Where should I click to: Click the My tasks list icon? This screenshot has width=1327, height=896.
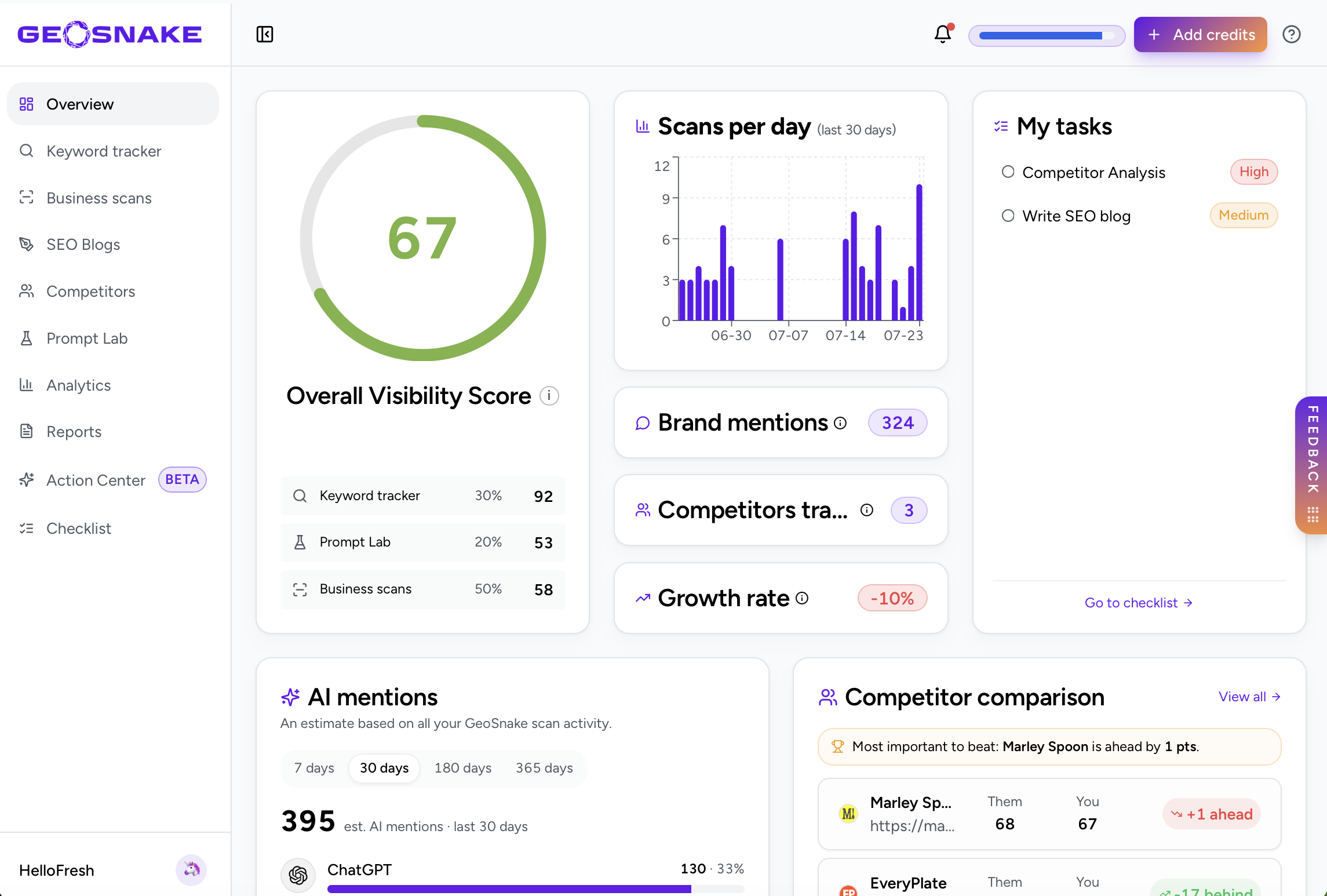coord(1001,126)
